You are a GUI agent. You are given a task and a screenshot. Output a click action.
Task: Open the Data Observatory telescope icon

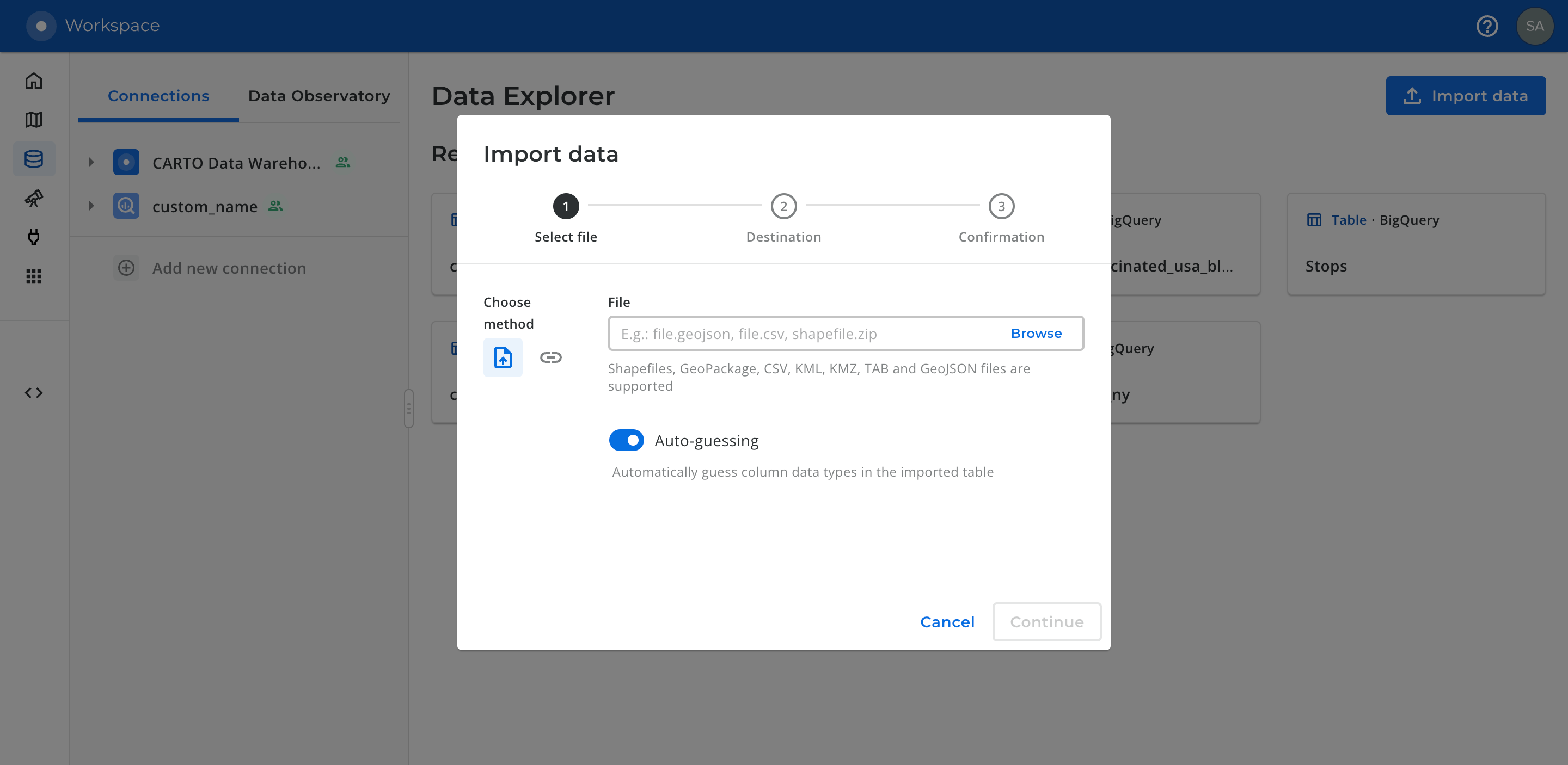[33, 198]
